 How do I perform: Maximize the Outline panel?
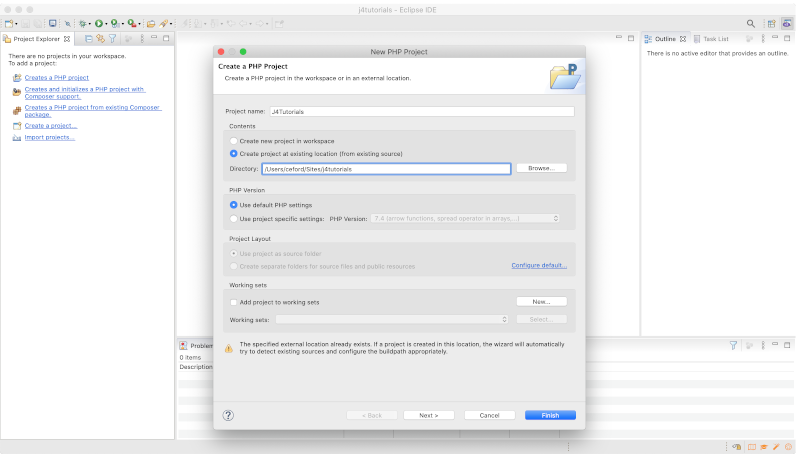click(x=787, y=38)
